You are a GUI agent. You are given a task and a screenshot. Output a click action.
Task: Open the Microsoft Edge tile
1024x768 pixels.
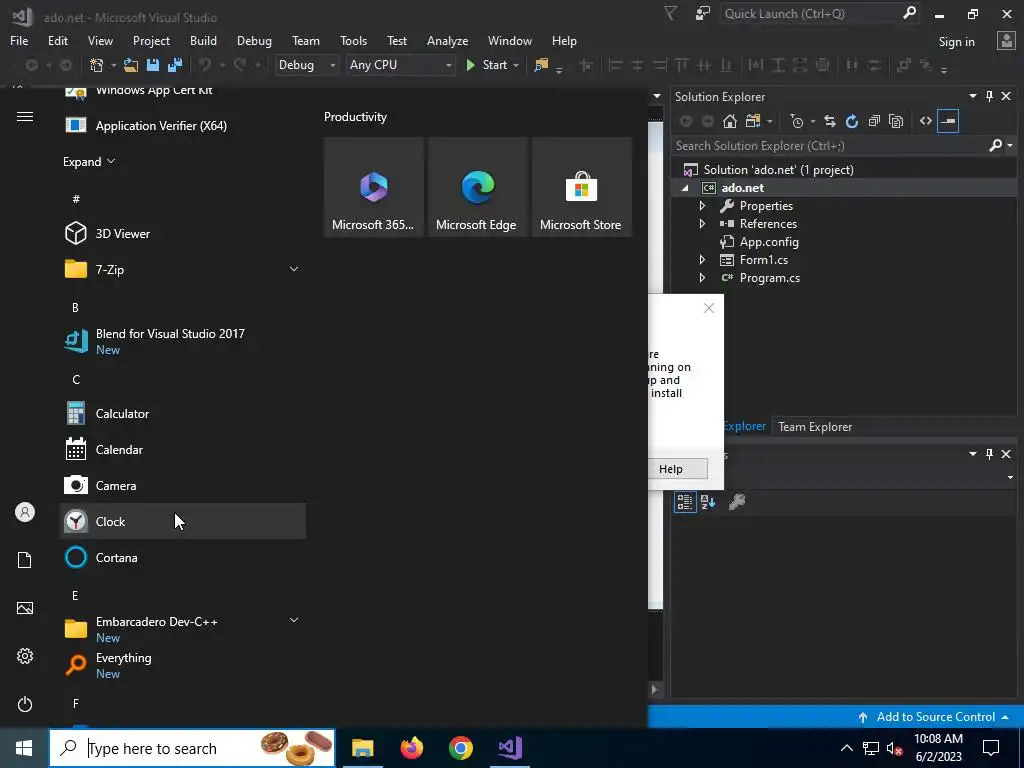click(477, 187)
